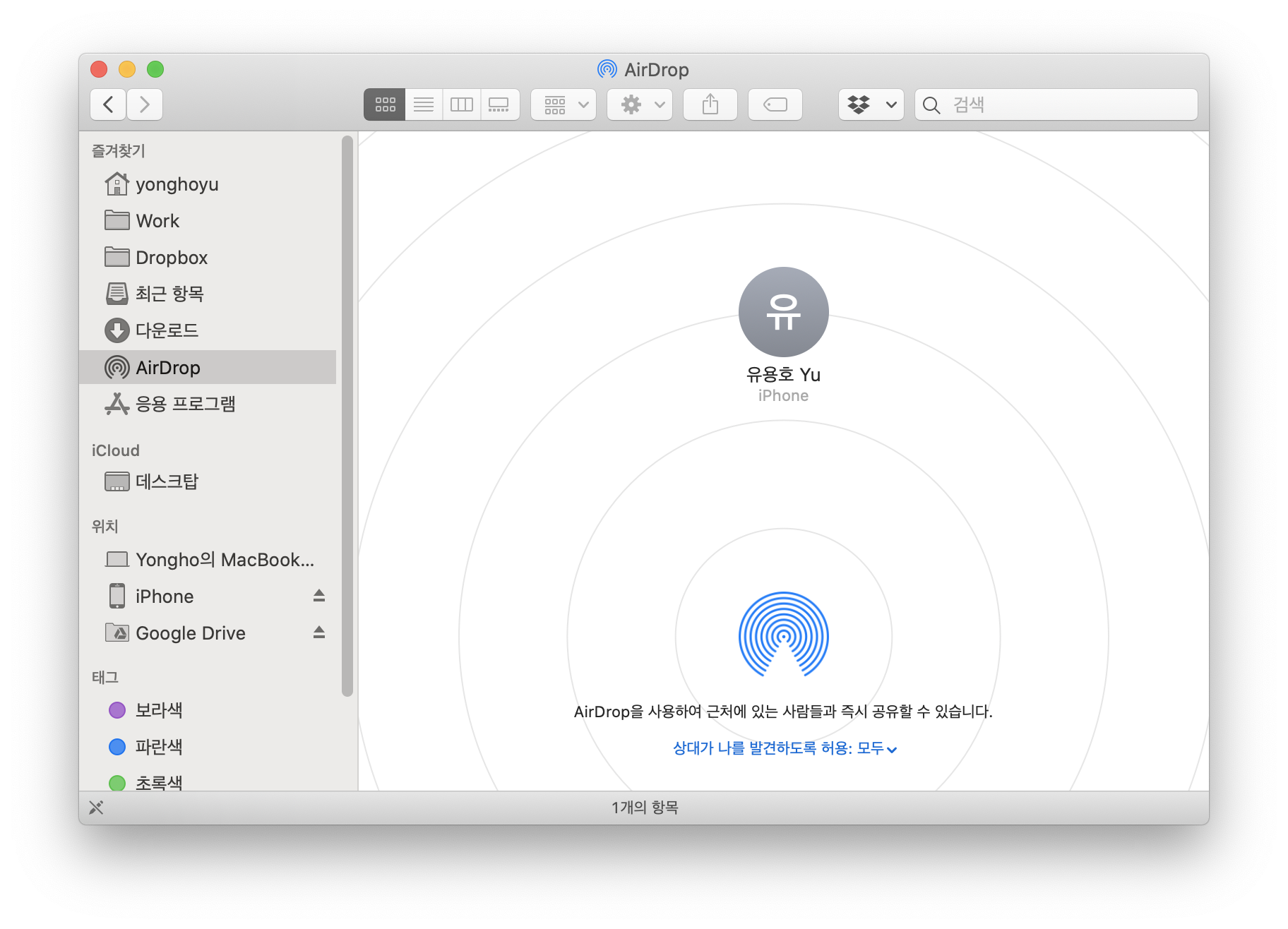Select the 초록색 green tag
1288x929 pixels.
point(208,782)
